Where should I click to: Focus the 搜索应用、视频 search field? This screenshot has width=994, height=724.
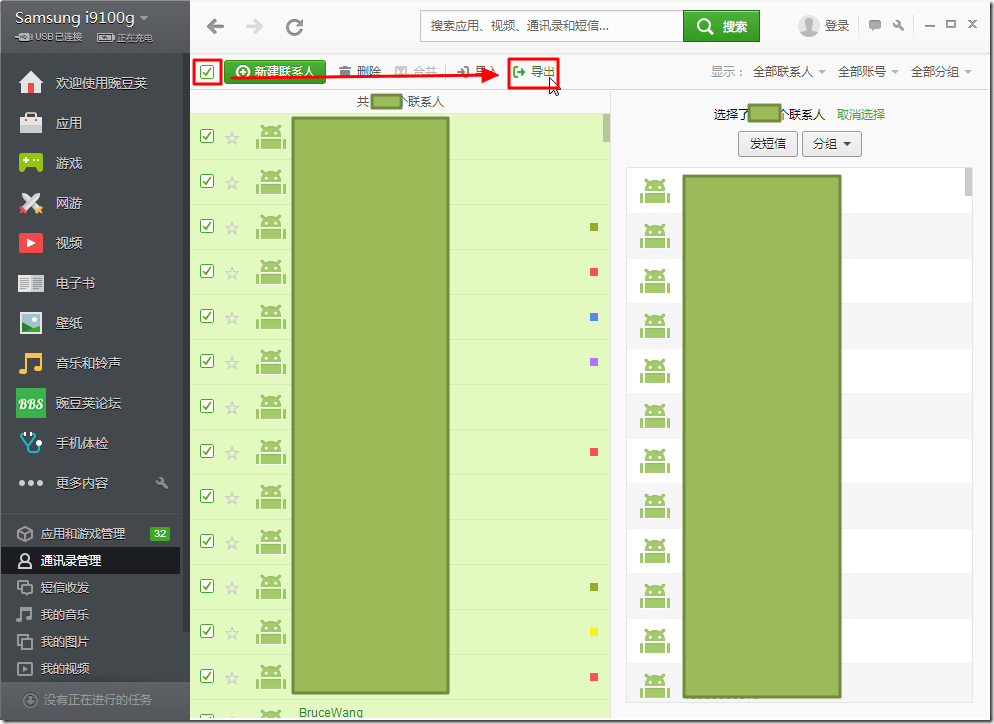pyautogui.click(x=552, y=26)
